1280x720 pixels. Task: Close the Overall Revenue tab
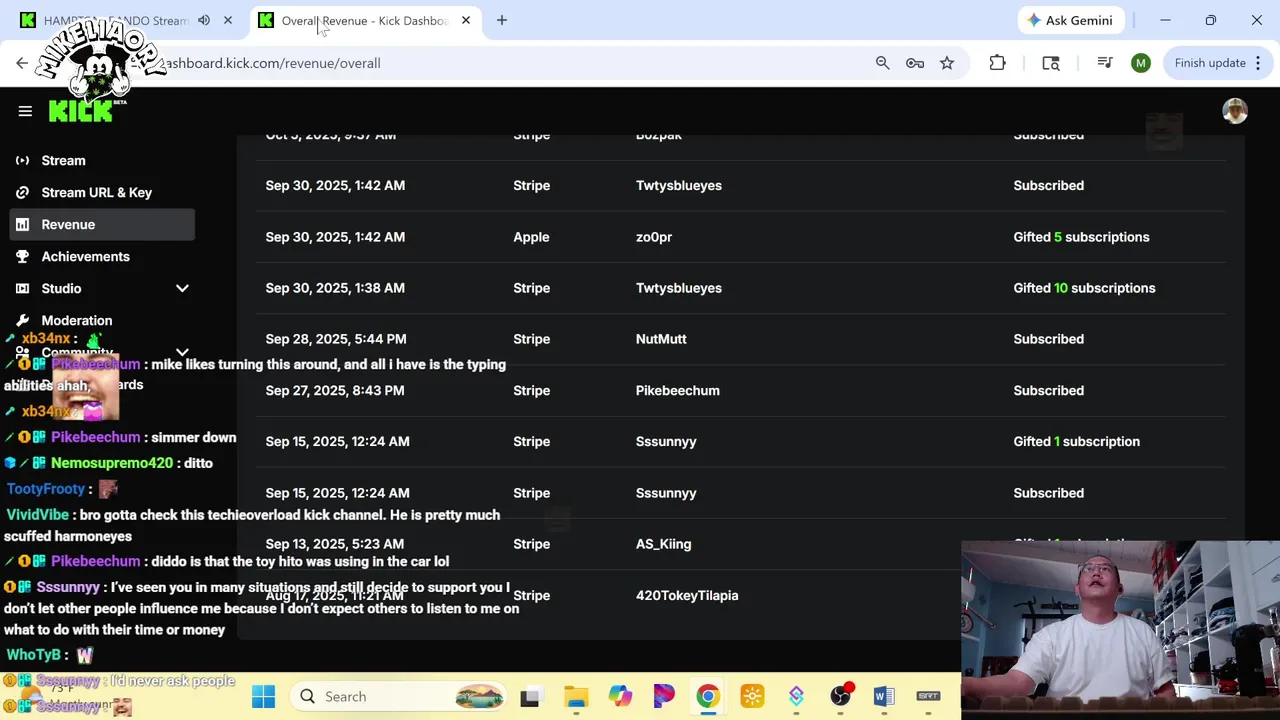click(x=465, y=20)
